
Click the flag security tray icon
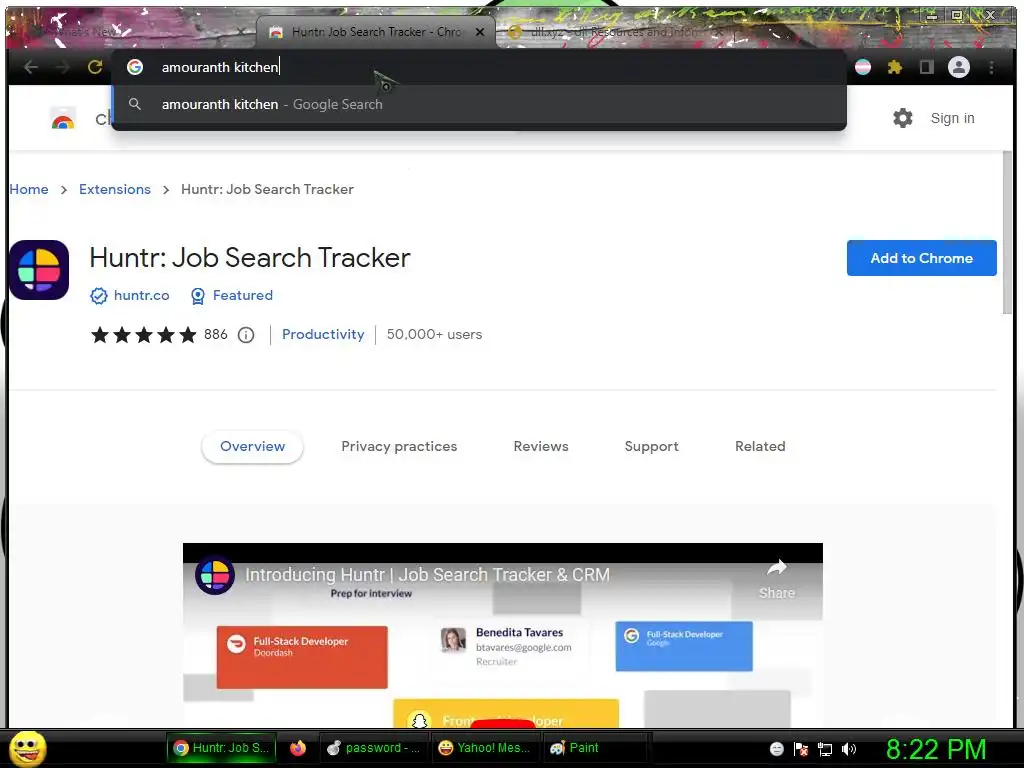pyautogui.click(x=801, y=749)
